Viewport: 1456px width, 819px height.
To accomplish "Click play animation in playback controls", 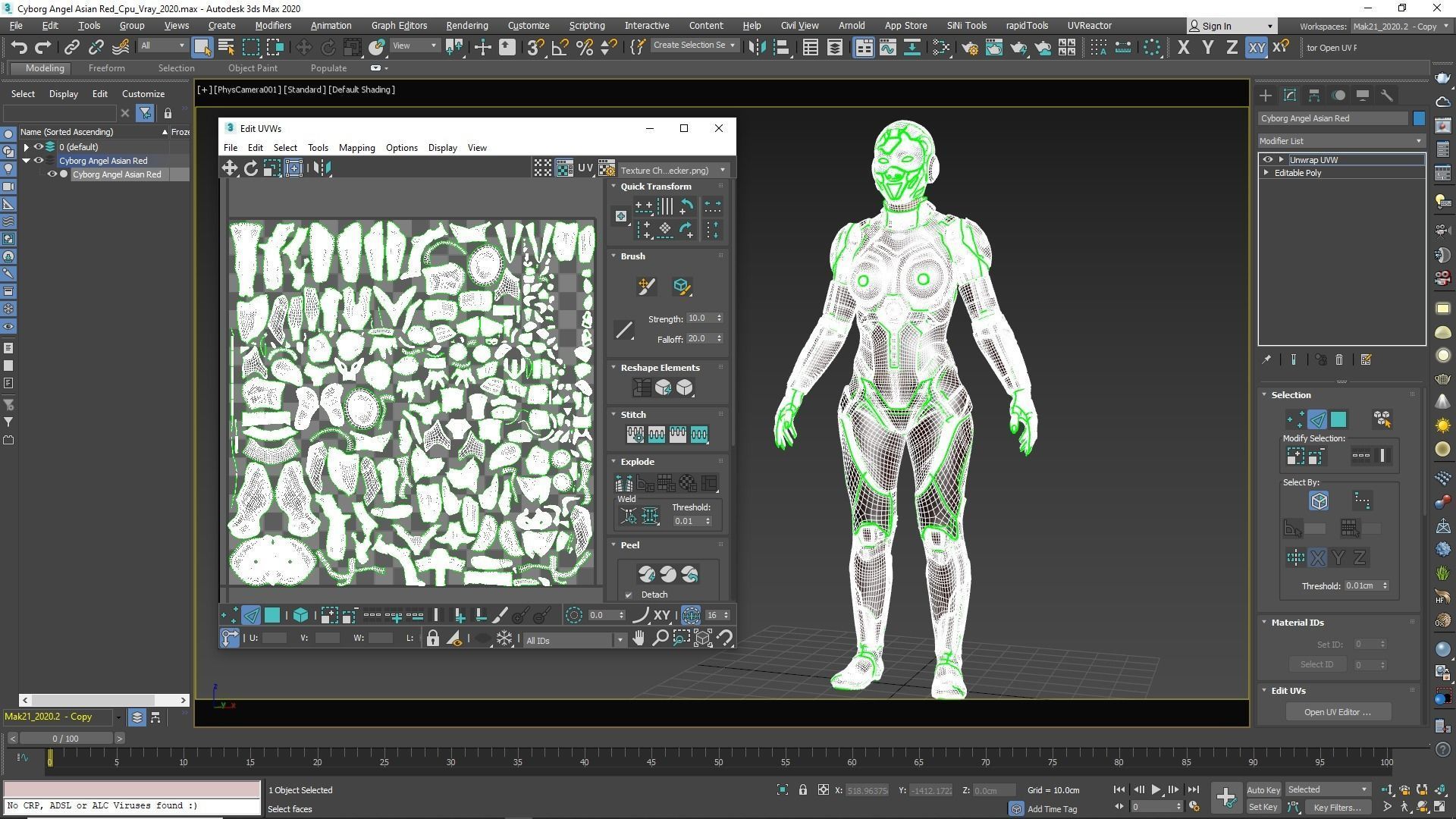I will [x=1156, y=789].
